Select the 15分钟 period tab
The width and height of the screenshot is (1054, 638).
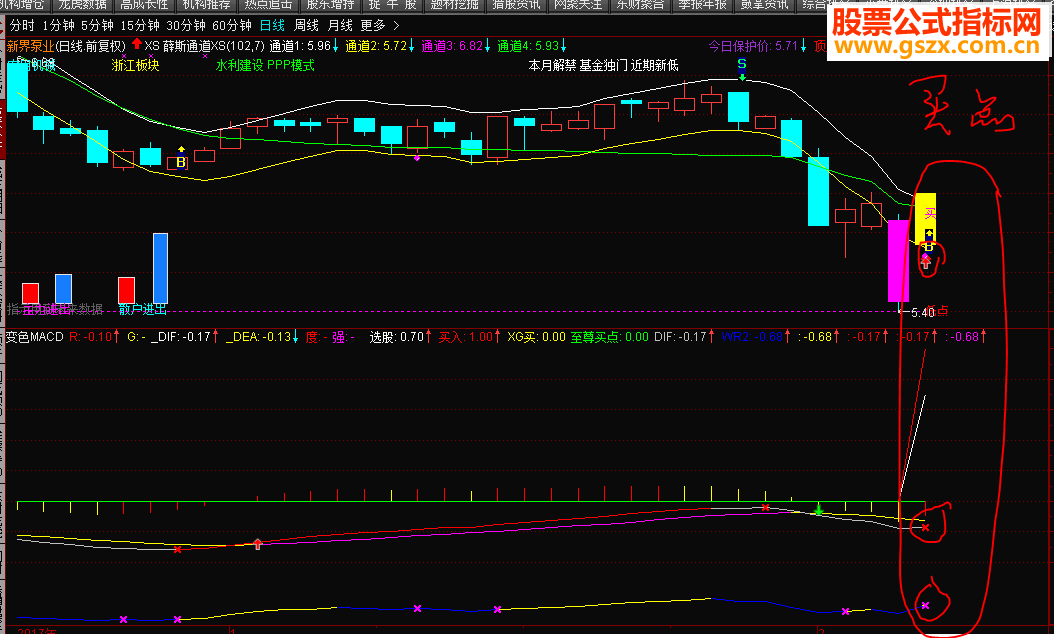(140, 26)
